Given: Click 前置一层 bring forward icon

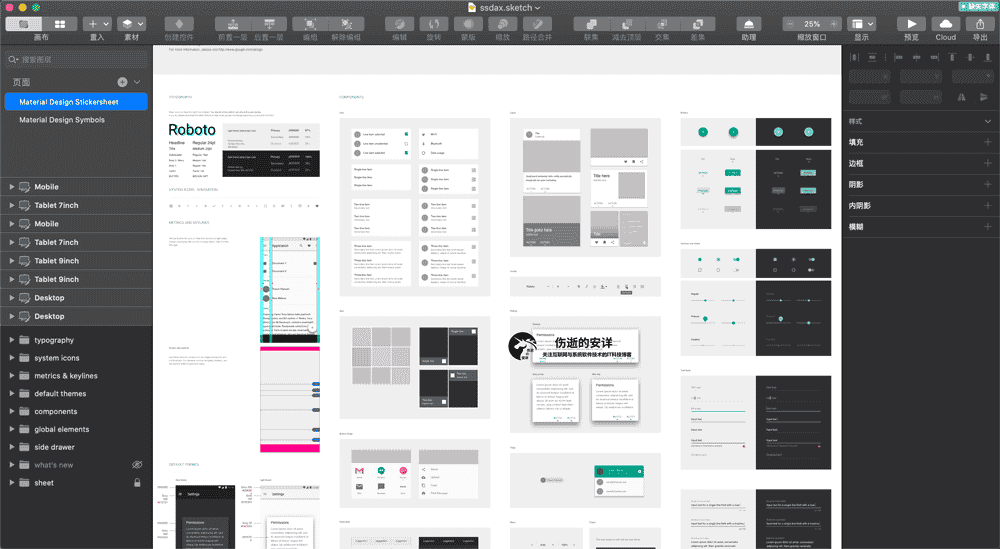Looking at the screenshot, I should click(x=233, y=24).
